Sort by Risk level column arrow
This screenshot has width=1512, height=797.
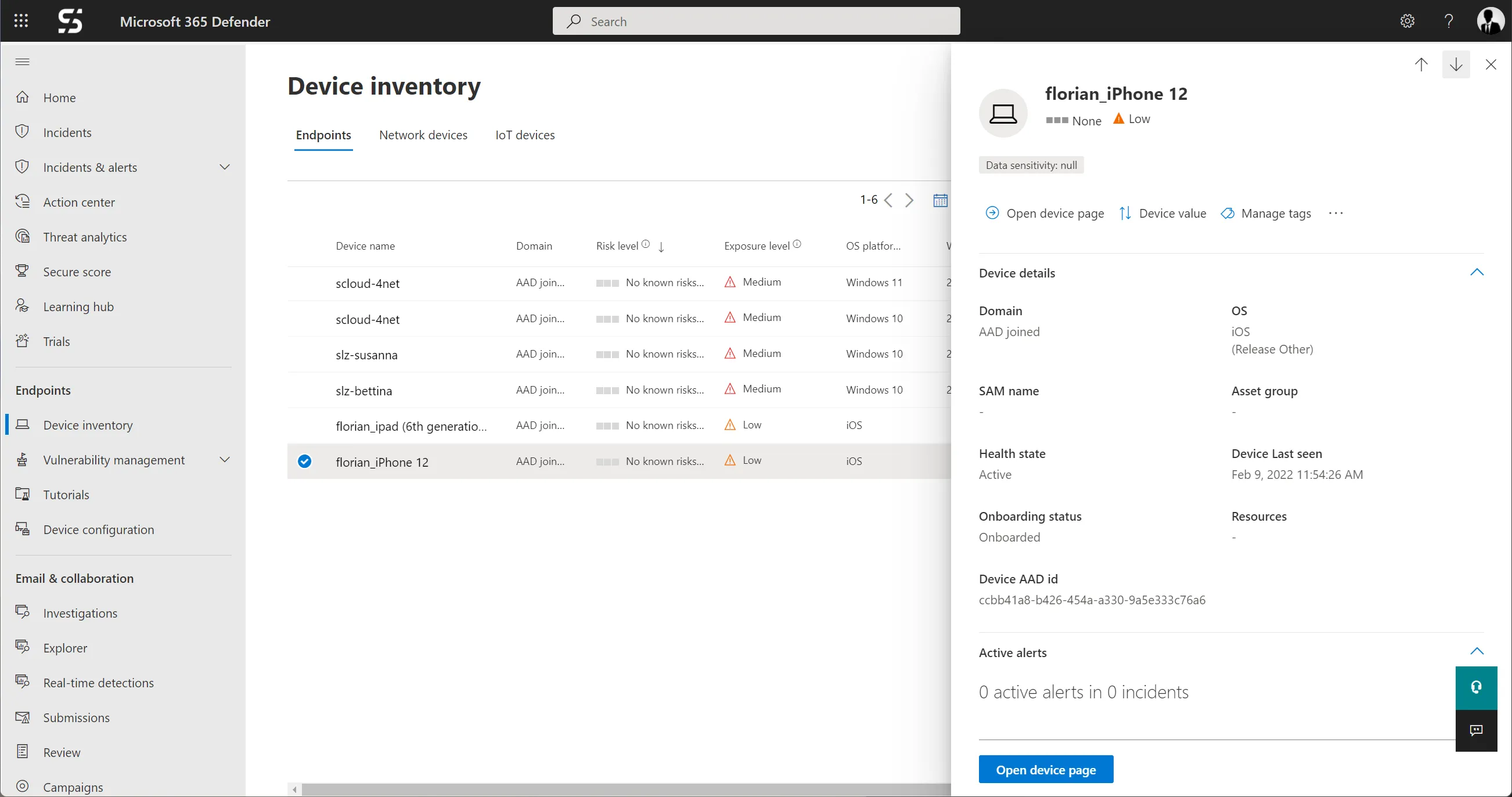(x=661, y=247)
